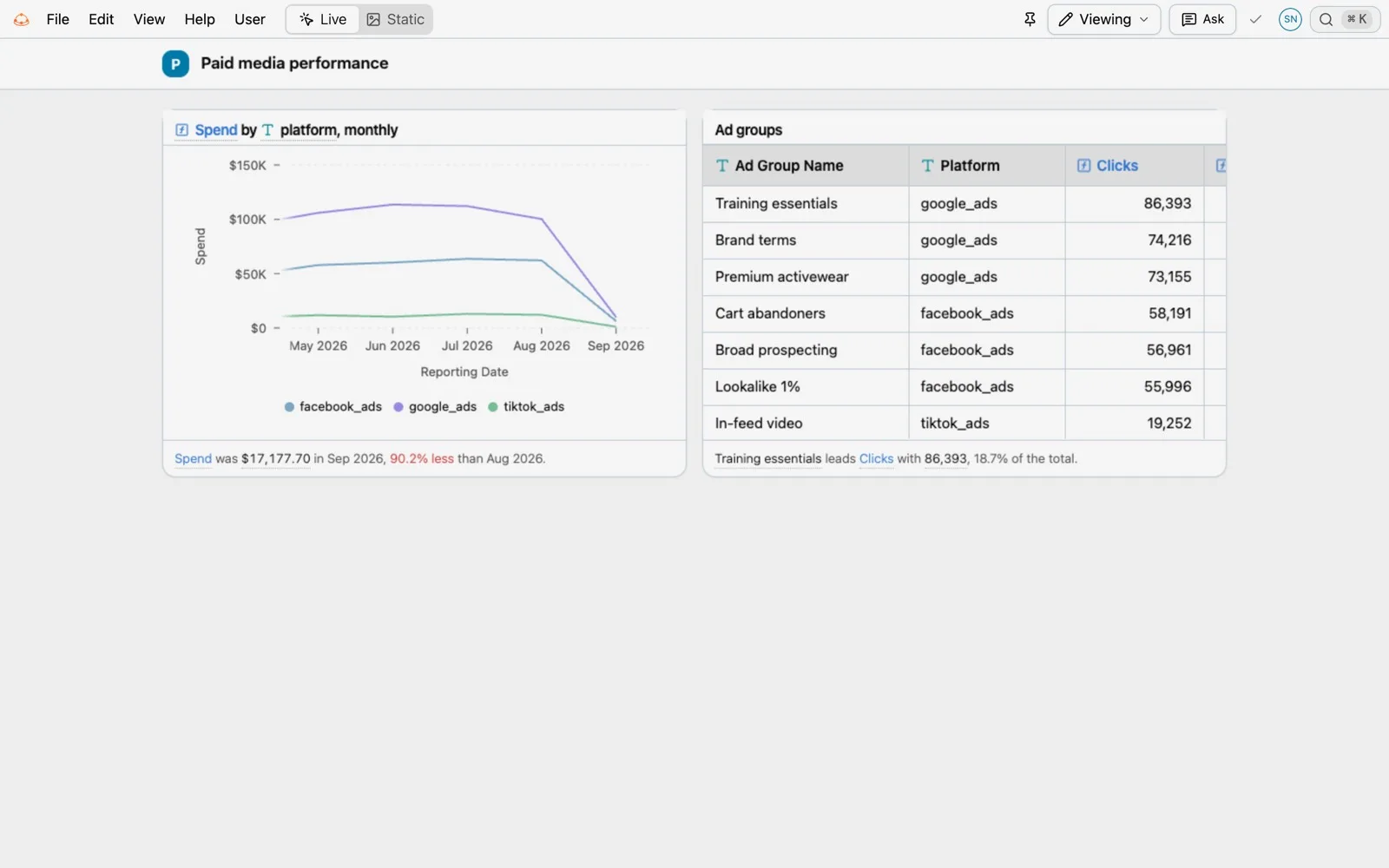Screen dimensions: 1389x868
Task: Click the text icon in Platform header
Action: point(927,166)
